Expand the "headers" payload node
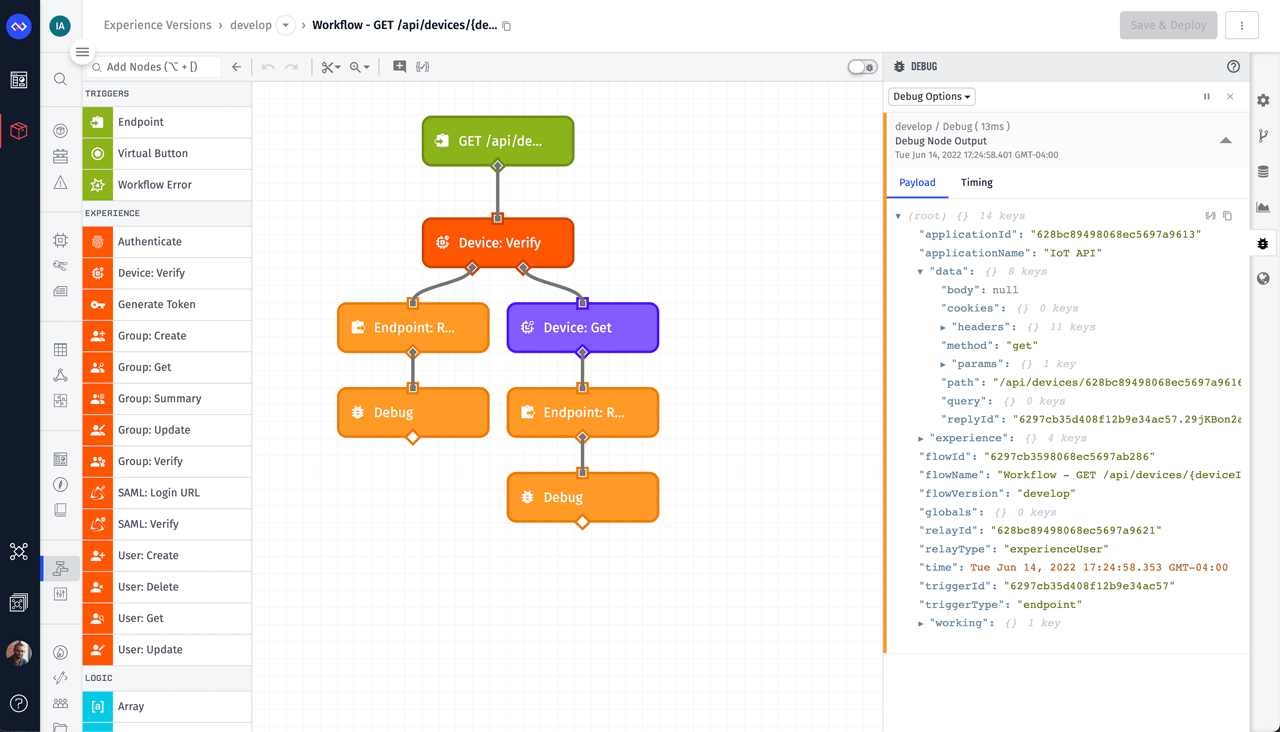This screenshot has width=1280, height=732. pyautogui.click(x=943, y=327)
